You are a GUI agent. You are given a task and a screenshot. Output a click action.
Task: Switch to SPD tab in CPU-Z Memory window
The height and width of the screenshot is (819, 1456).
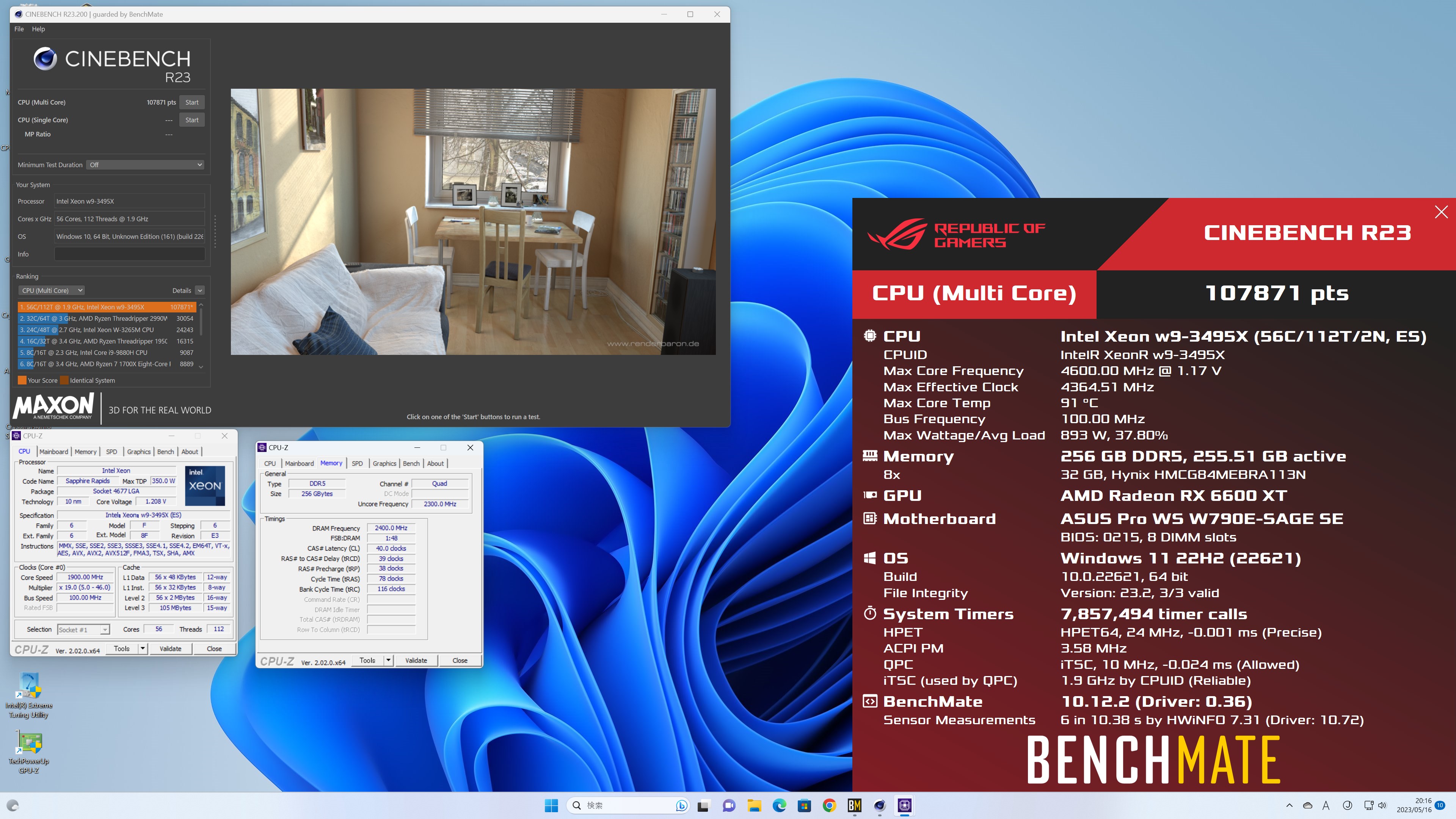coord(357,463)
